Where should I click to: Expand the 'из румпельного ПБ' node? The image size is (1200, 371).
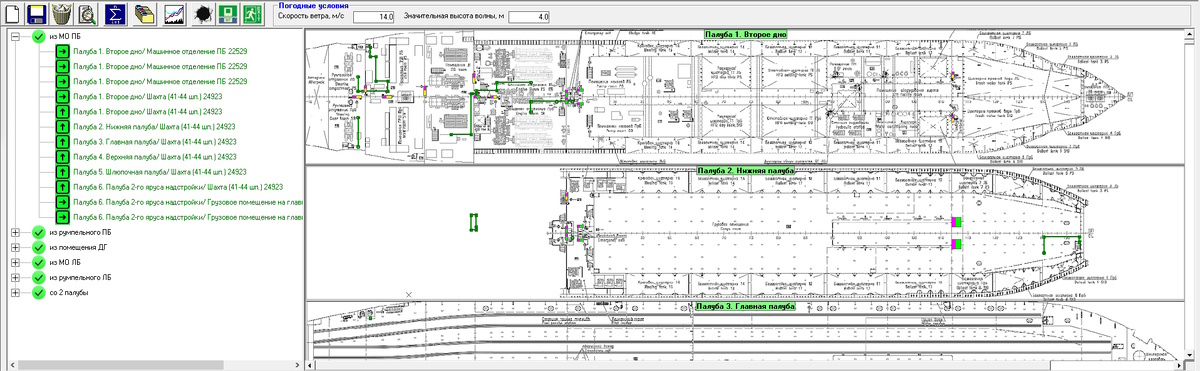click(x=15, y=233)
